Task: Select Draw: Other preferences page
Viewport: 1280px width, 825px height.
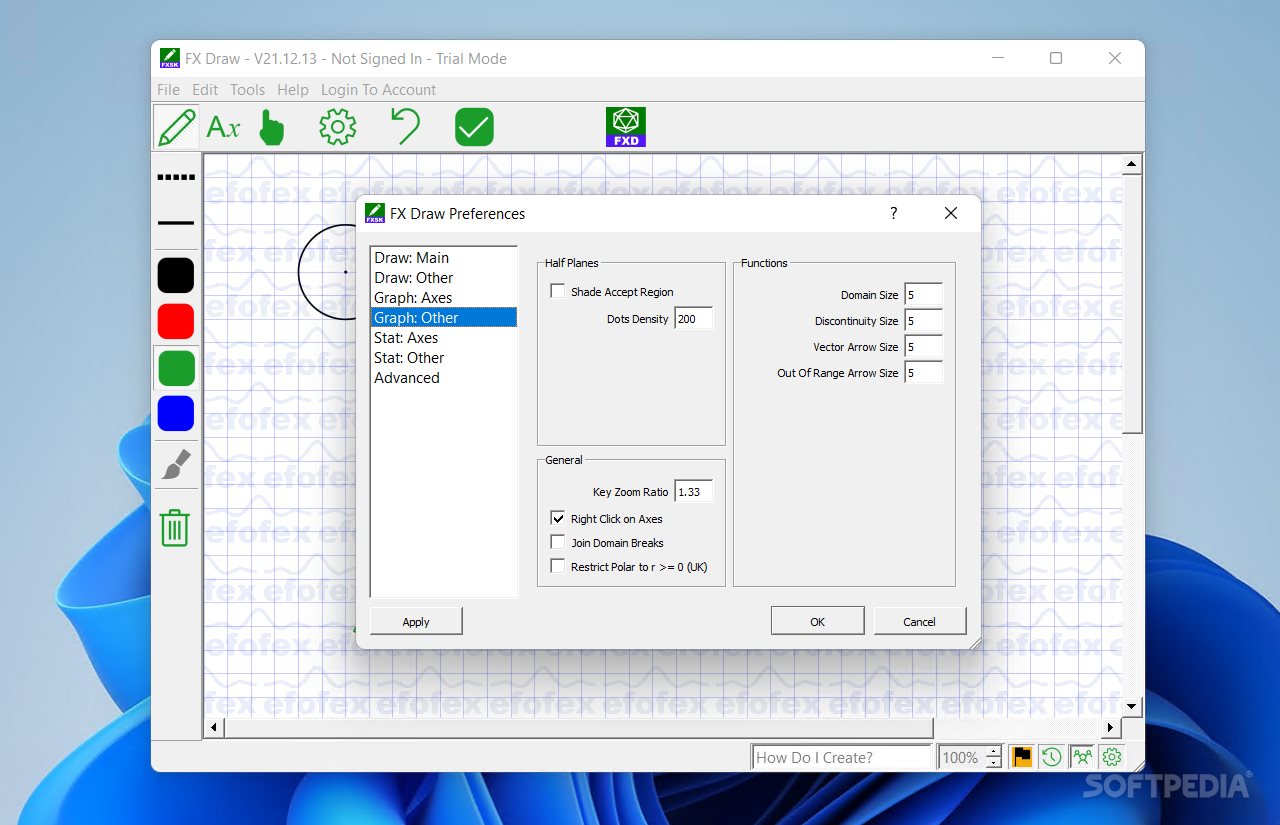Action: pos(444,278)
